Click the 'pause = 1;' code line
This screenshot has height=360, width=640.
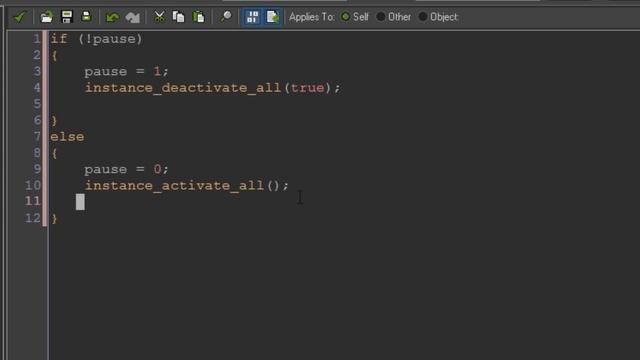[126, 71]
